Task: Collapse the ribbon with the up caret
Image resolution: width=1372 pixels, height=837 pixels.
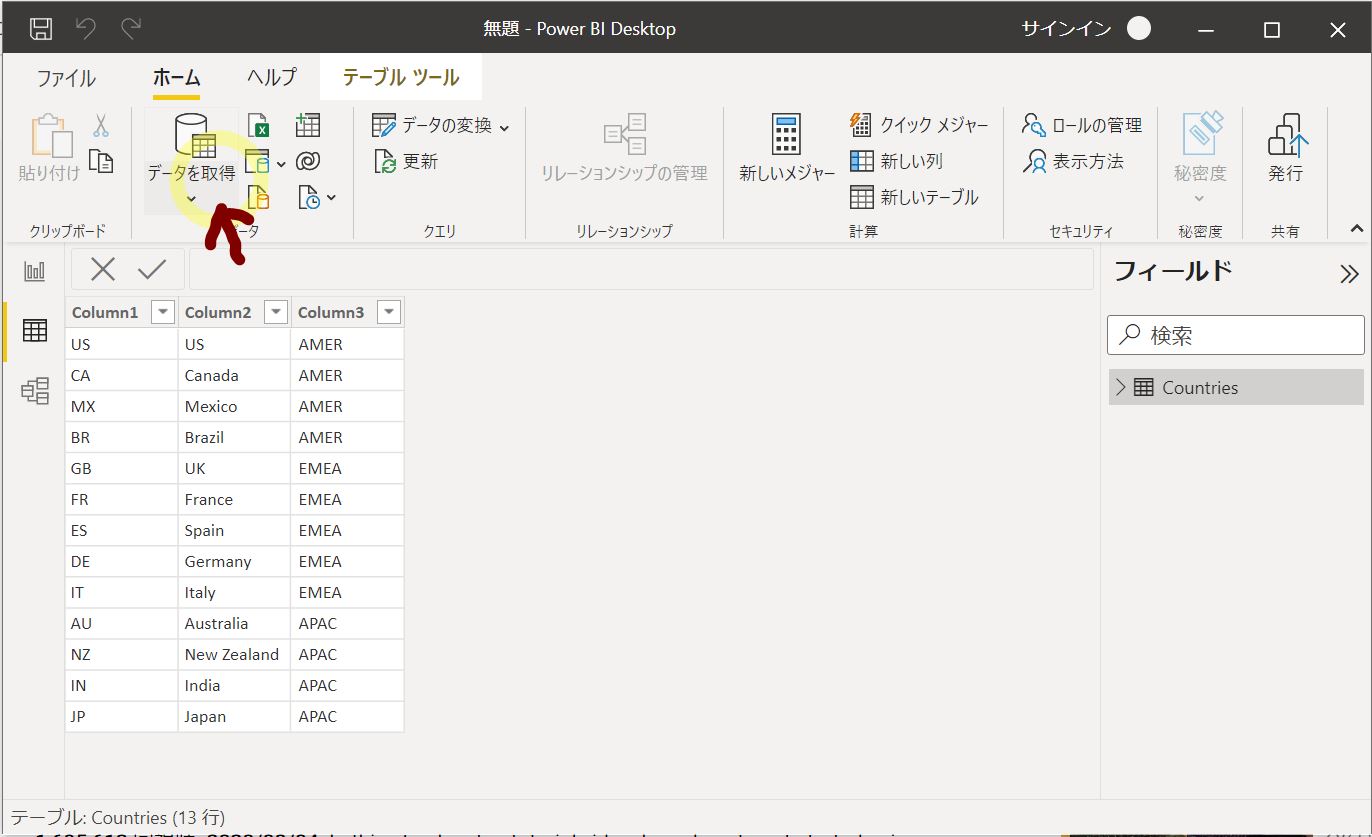Action: click(x=1357, y=229)
